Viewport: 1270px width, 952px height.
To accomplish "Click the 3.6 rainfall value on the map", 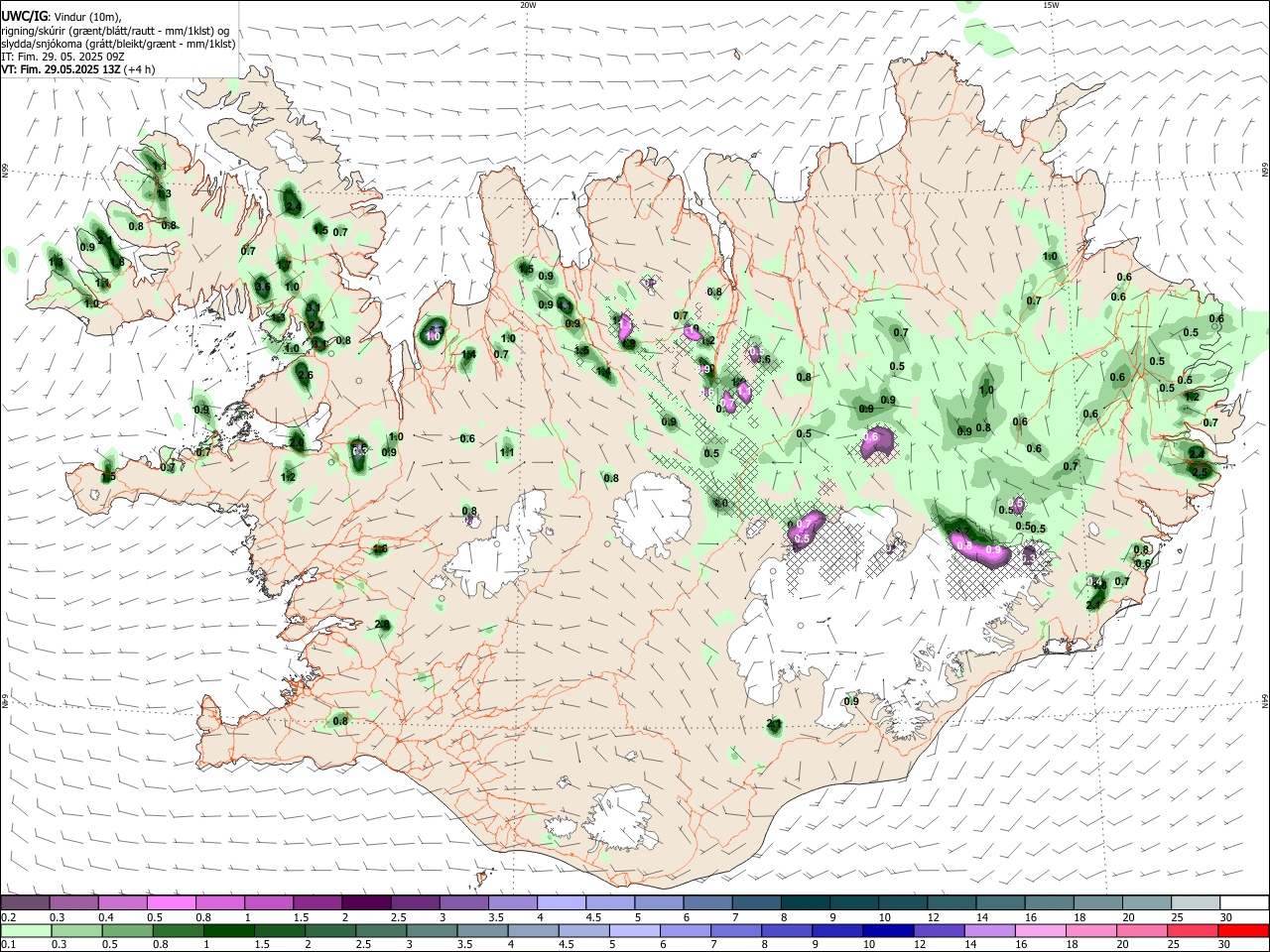I will (263, 287).
